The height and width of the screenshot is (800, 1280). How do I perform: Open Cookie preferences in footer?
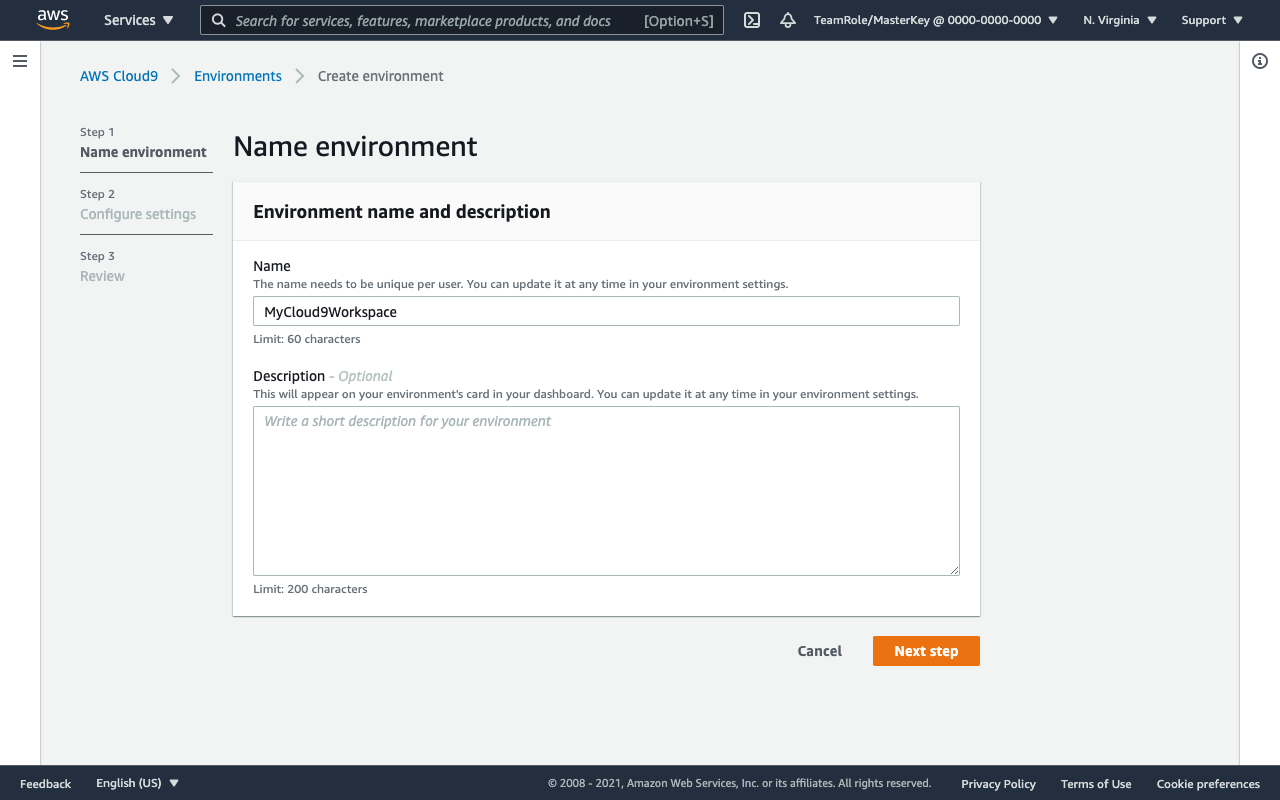click(1208, 784)
